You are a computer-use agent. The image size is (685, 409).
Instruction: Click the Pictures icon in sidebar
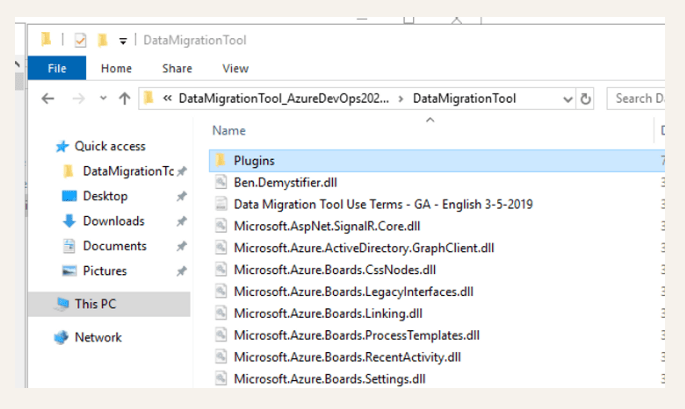tap(69, 271)
